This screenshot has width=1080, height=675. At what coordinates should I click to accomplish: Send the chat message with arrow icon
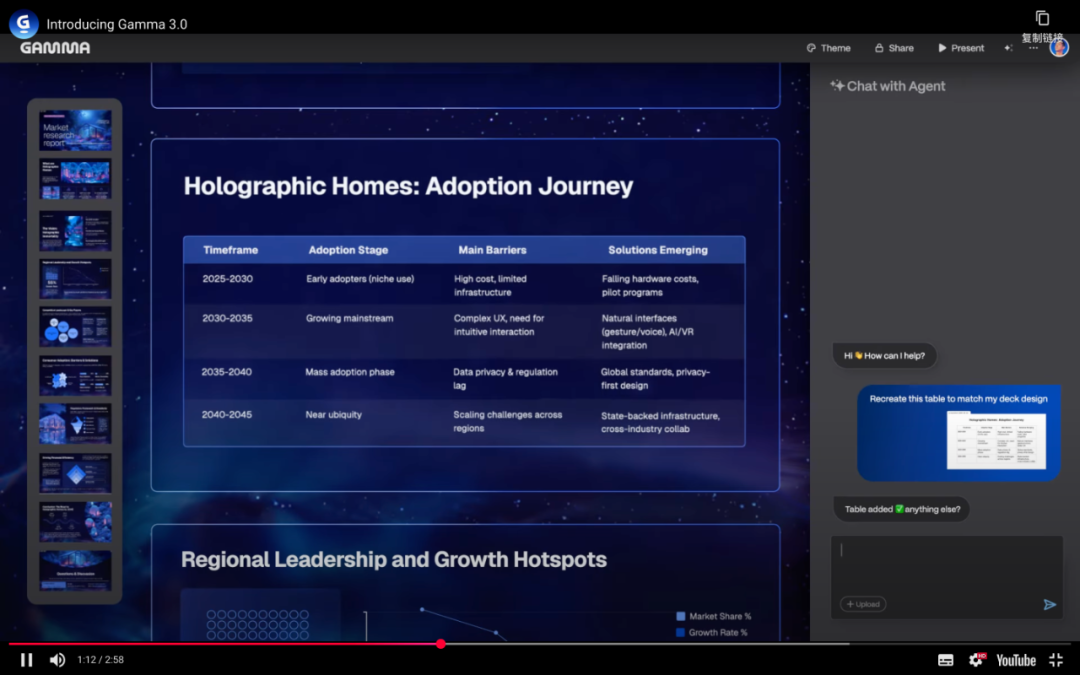(1049, 604)
